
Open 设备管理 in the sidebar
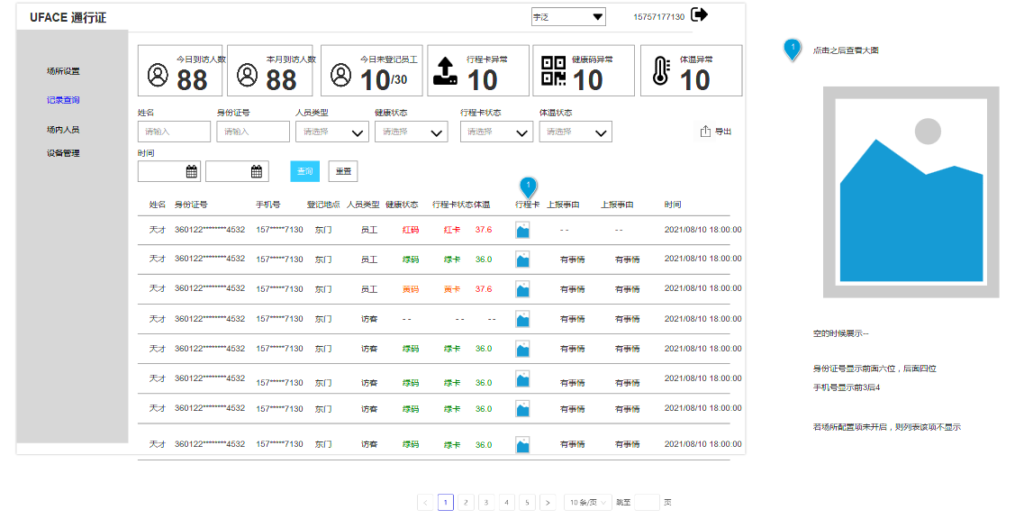coord(63,153)
